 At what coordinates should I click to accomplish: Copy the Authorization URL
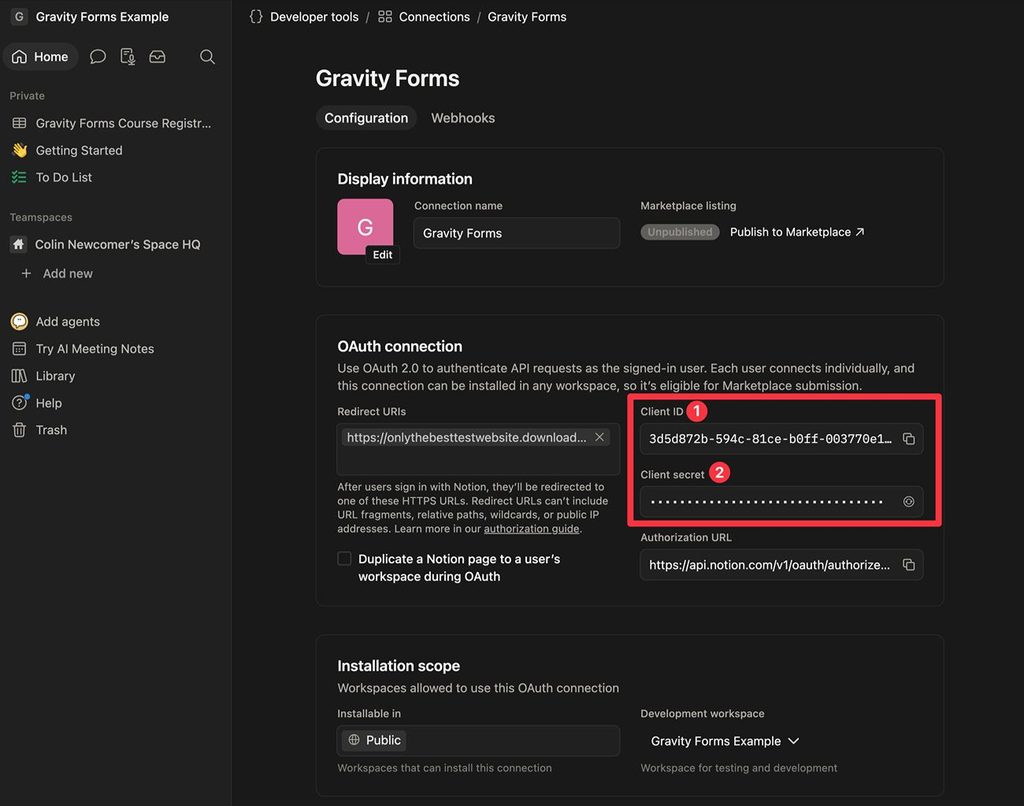908,565
